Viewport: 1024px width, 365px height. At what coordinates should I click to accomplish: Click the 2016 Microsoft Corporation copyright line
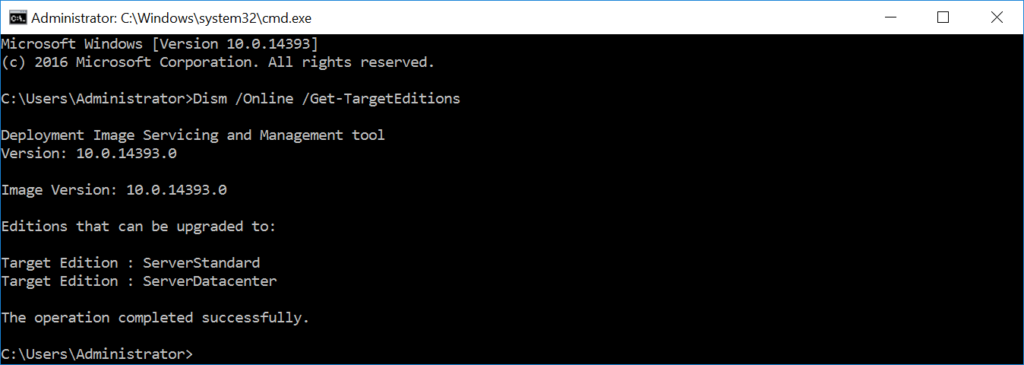point(218,63)
